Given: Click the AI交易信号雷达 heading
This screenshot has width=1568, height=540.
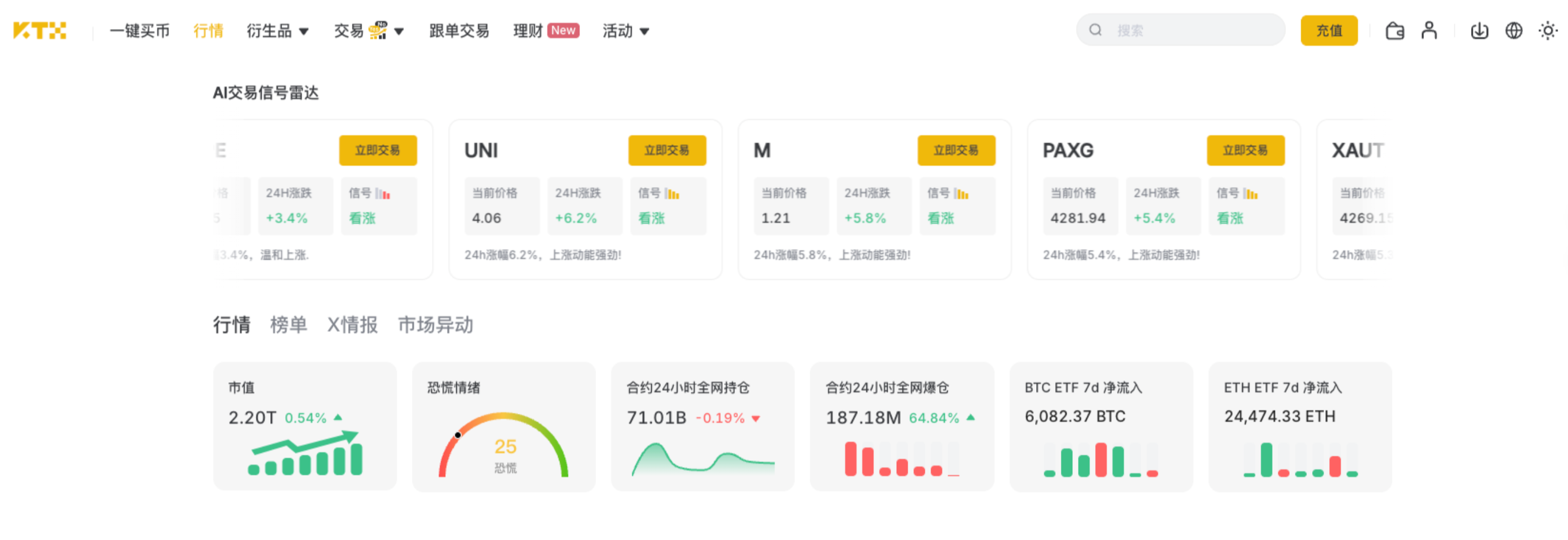Looking at the screenshot, I should point(266,92).
